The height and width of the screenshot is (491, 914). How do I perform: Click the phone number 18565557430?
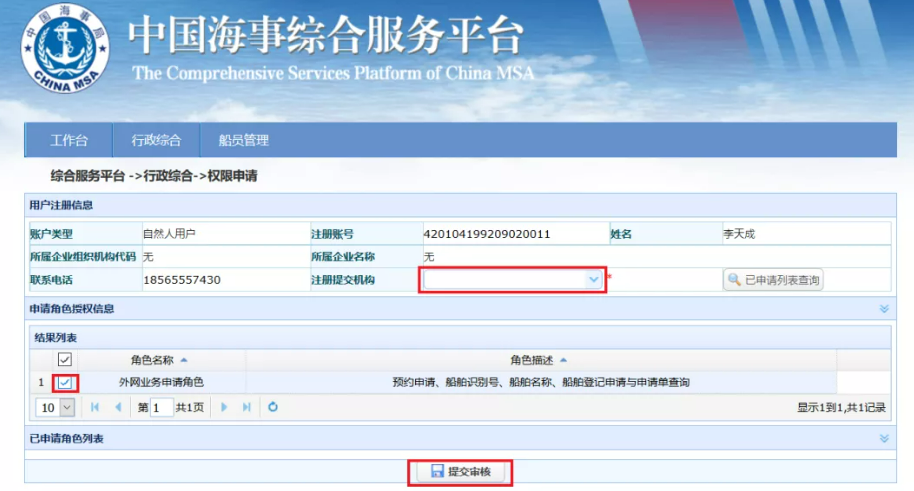[x=182, y=280]
